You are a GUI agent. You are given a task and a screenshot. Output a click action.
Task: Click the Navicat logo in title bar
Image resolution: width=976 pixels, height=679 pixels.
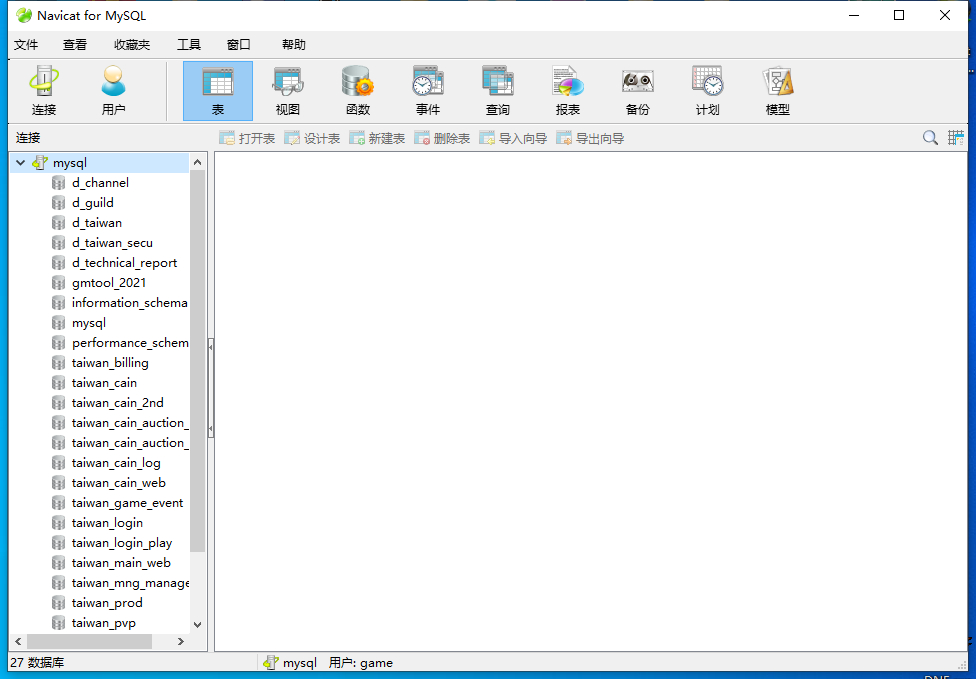[24, 16]
